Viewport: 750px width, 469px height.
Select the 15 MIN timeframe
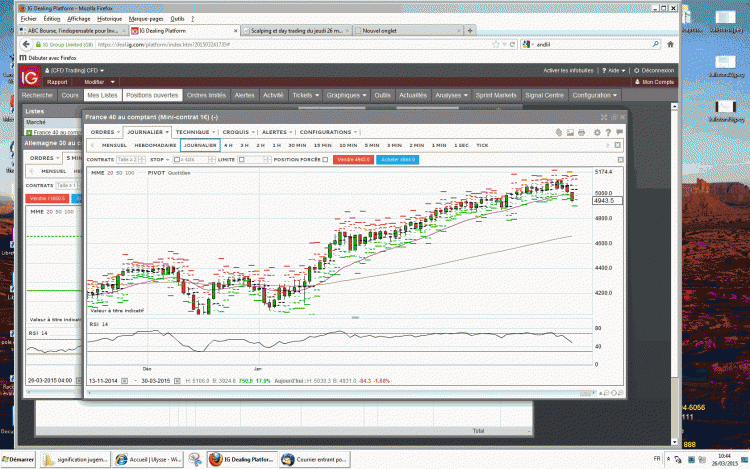(x=322, y=145)
